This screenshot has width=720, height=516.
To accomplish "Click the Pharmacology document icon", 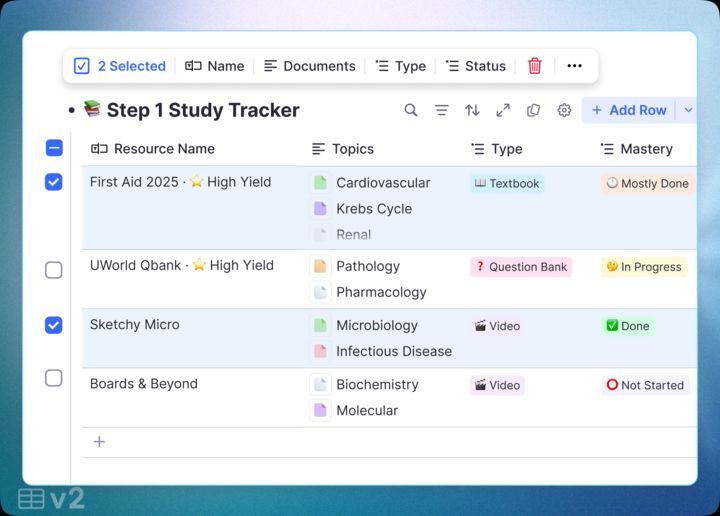I will (x=320, y=292).
